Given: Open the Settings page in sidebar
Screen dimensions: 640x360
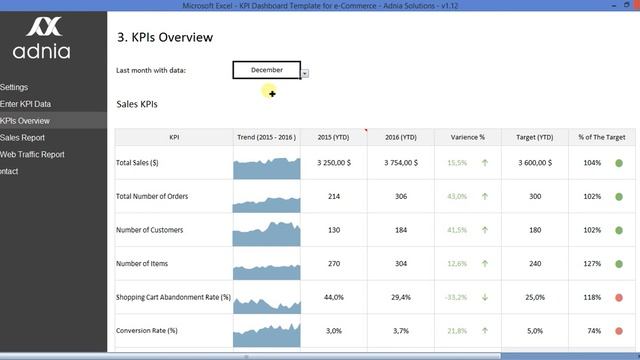Looking at the screenshot, I should coord(14,87).
